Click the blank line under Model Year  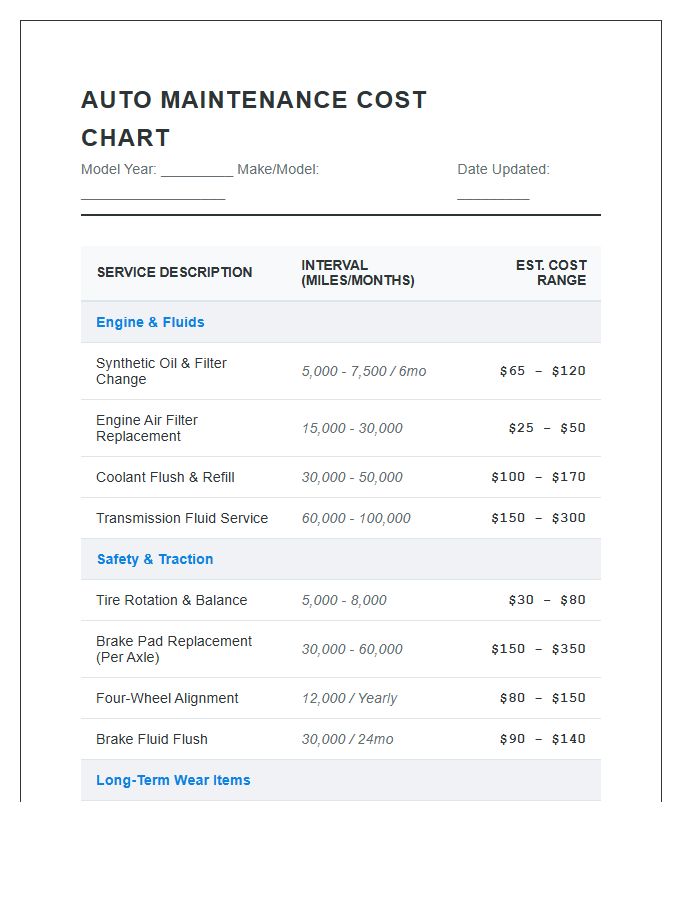tap(153, 199)
